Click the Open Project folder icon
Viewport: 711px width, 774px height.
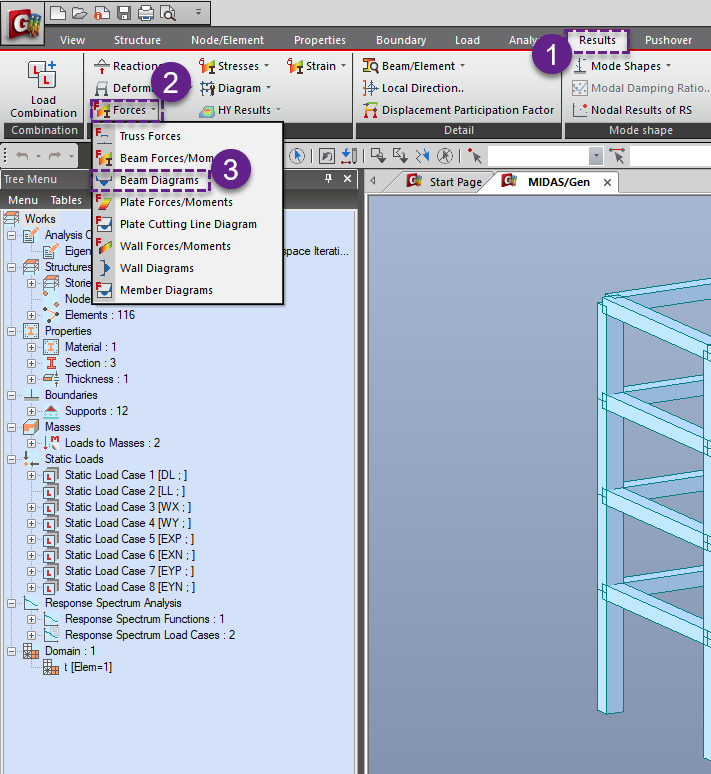click(x=79, y=13)
